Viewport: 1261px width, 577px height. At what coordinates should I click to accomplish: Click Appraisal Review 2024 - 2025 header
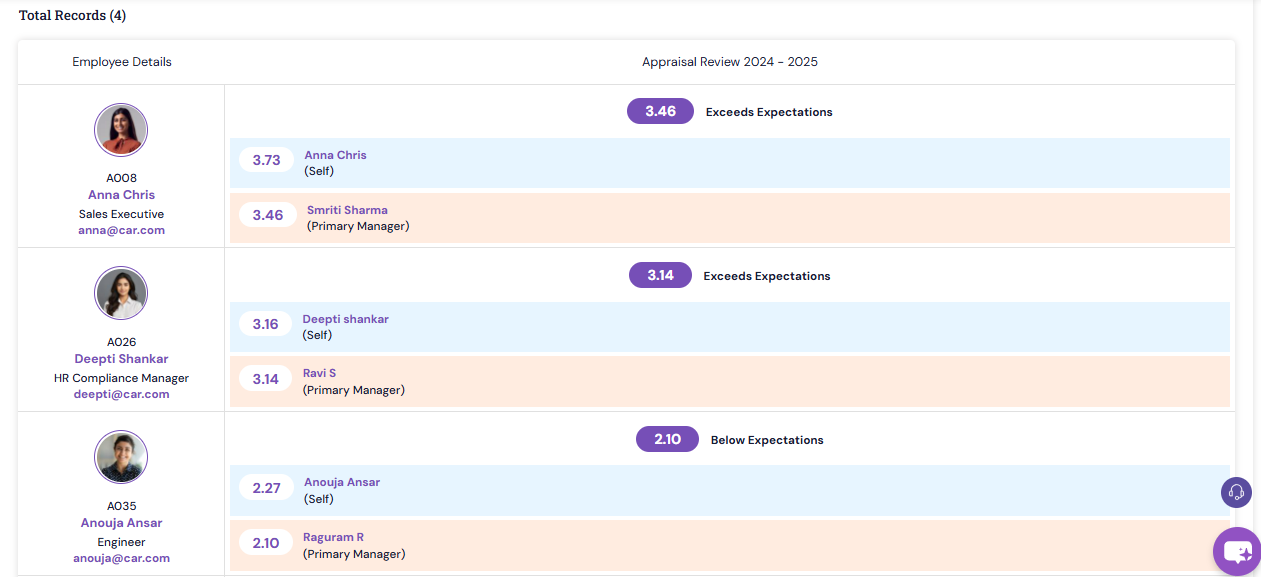pos(730,62)
